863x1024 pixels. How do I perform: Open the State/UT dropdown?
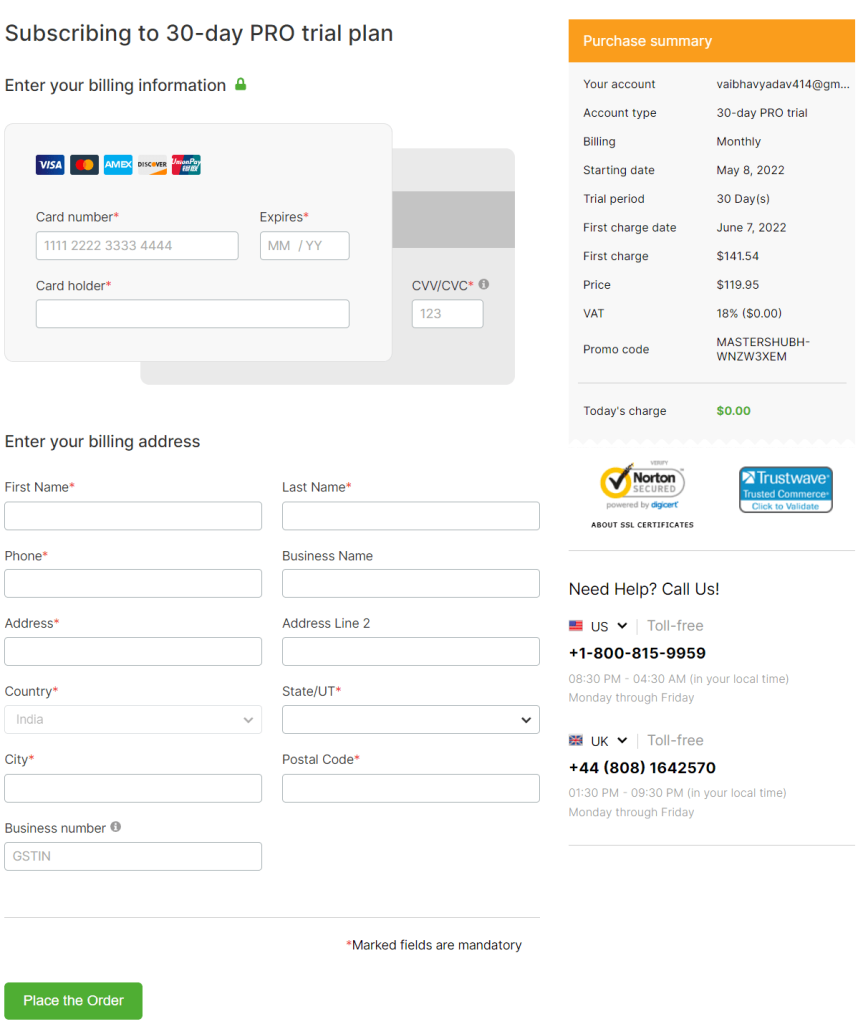point(411,720)
